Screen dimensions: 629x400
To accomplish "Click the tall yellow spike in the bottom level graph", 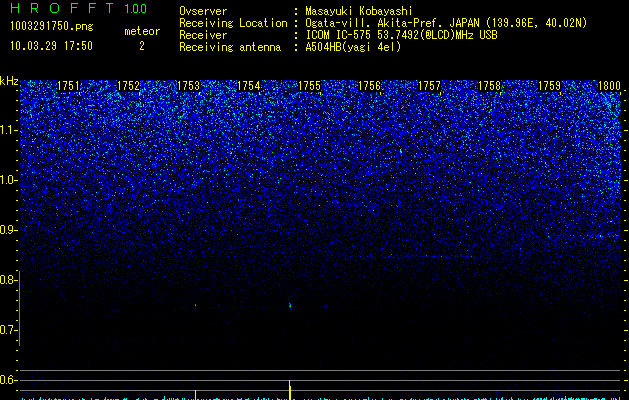I will (x=290, y=390).
